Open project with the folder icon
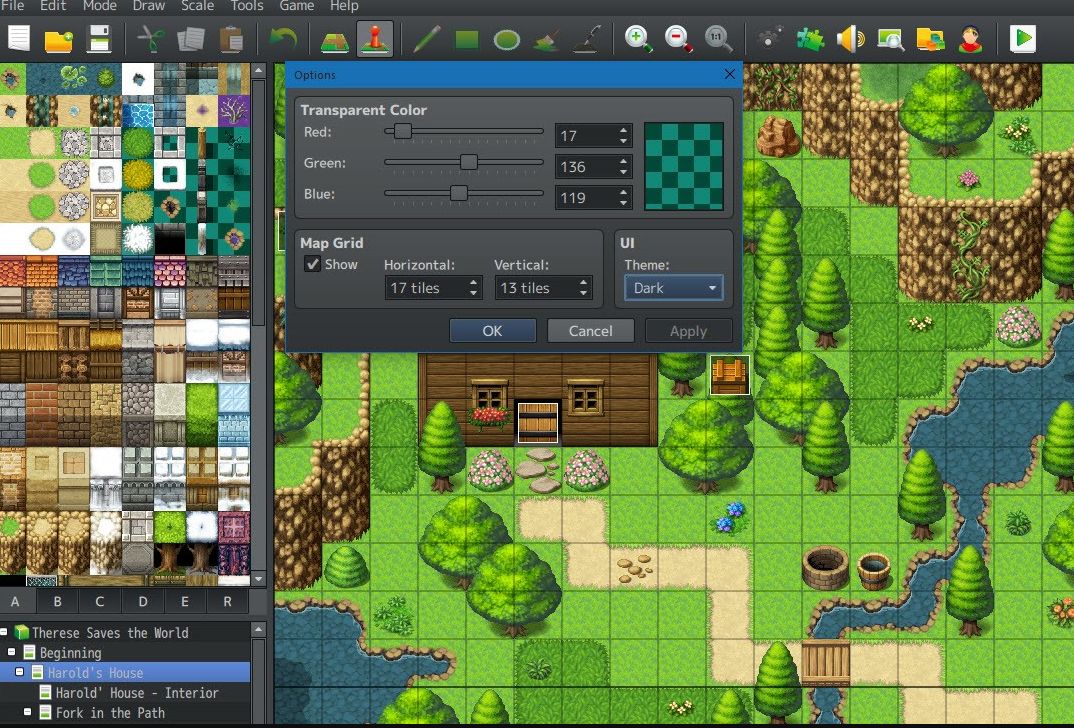 click(x=59, y=39)
